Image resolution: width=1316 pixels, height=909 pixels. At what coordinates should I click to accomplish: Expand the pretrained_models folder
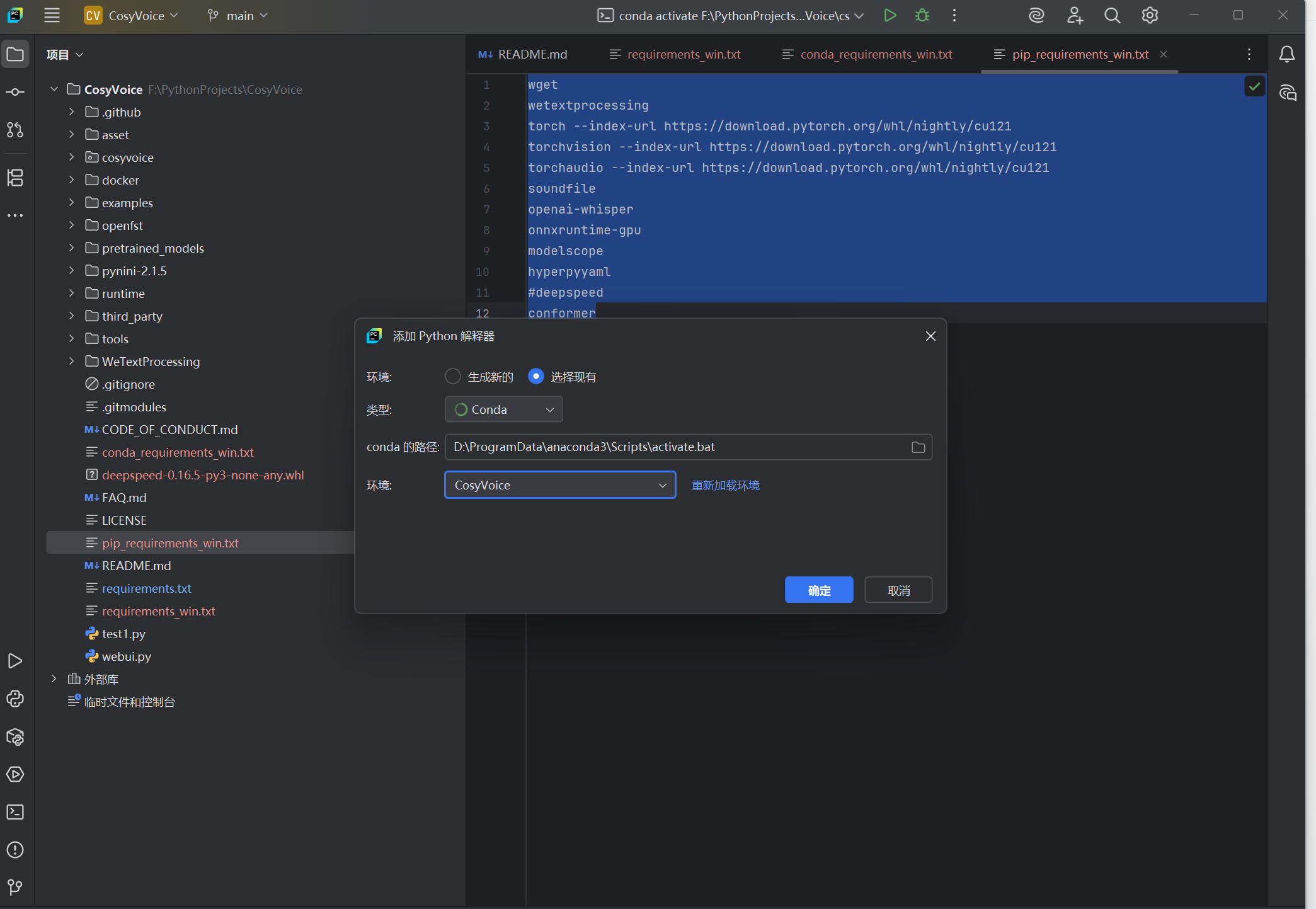click(72, 248)
